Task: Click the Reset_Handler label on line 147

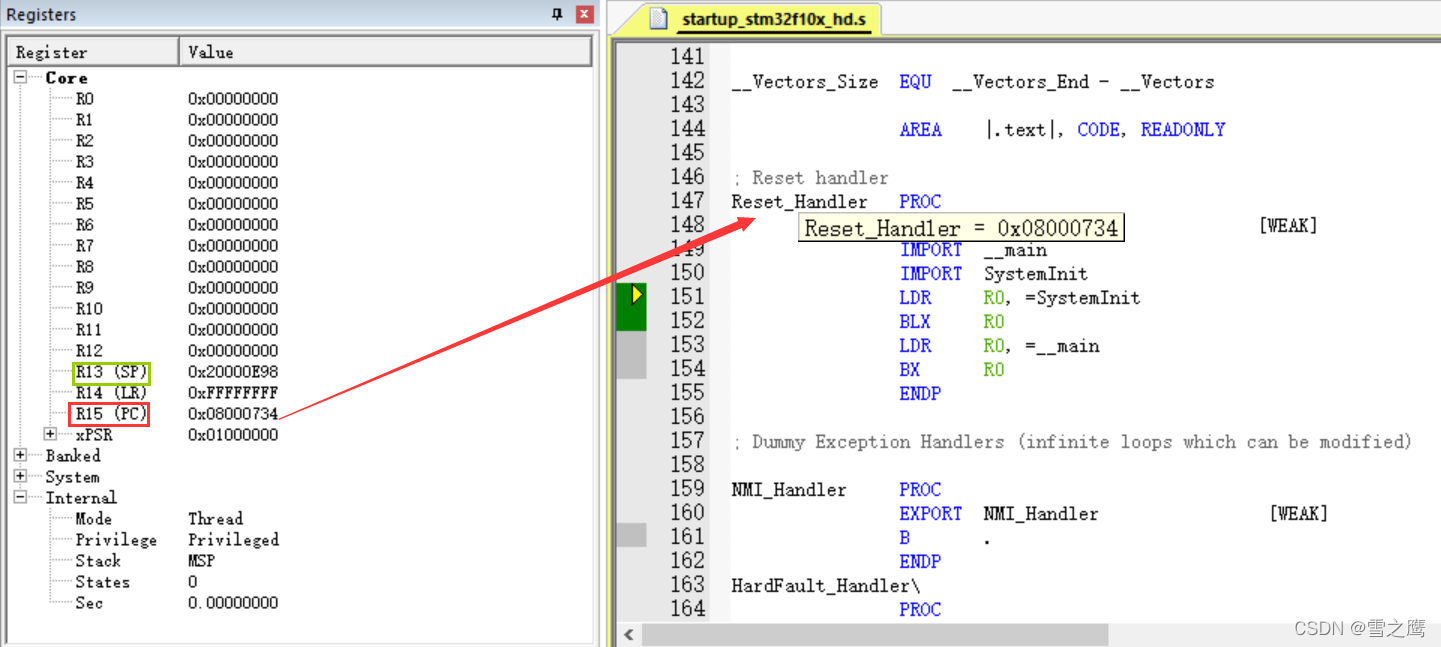Action: pos(799,201)
